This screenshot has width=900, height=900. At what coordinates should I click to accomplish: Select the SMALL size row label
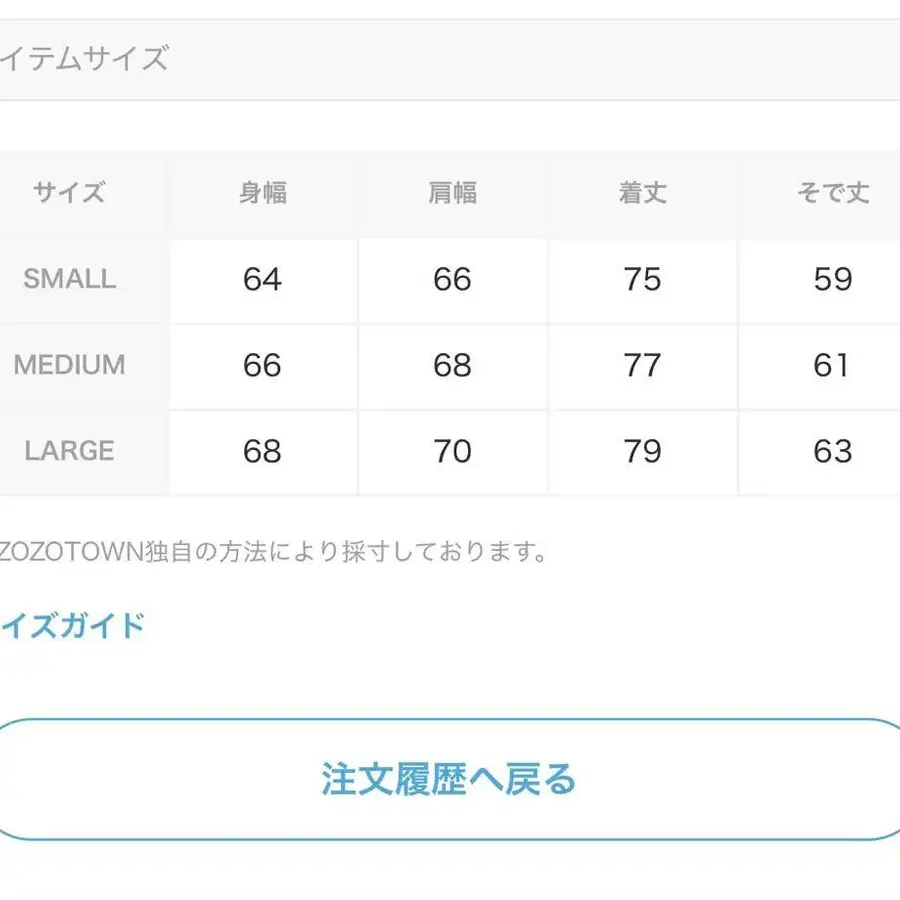click(x=70, y=279)
